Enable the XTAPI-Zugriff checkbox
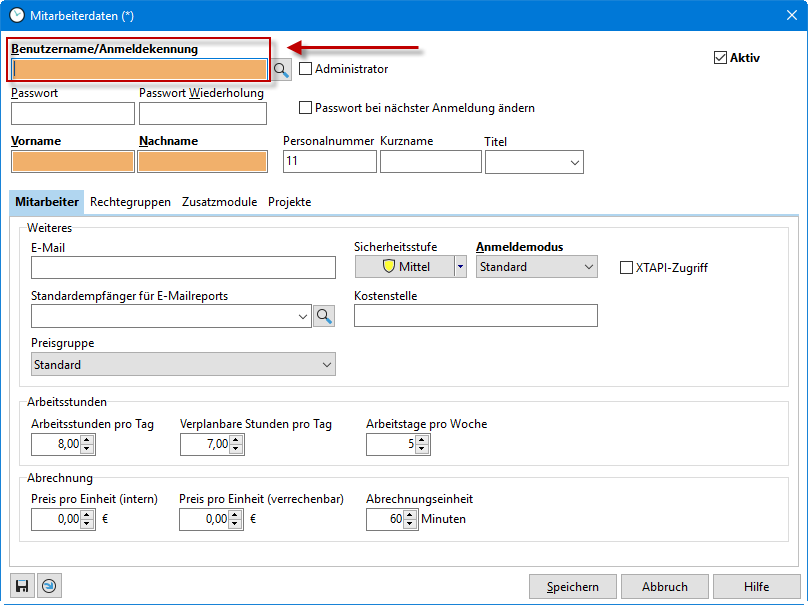808x605 pixels. point(627,268)
